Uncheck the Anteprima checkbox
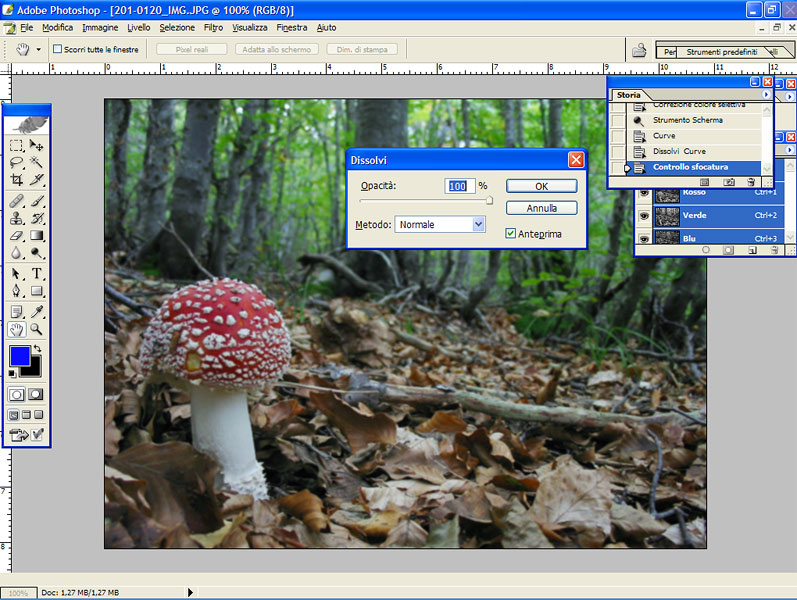The height and width of the screenshot is (600, 797). click(511, 234)
